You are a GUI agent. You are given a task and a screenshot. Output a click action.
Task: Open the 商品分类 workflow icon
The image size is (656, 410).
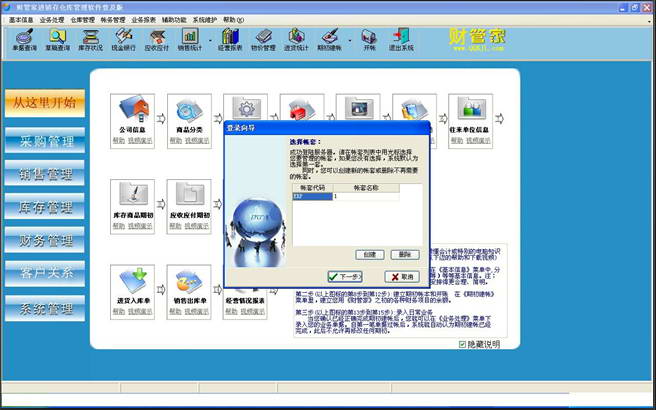tap(189, 110)
